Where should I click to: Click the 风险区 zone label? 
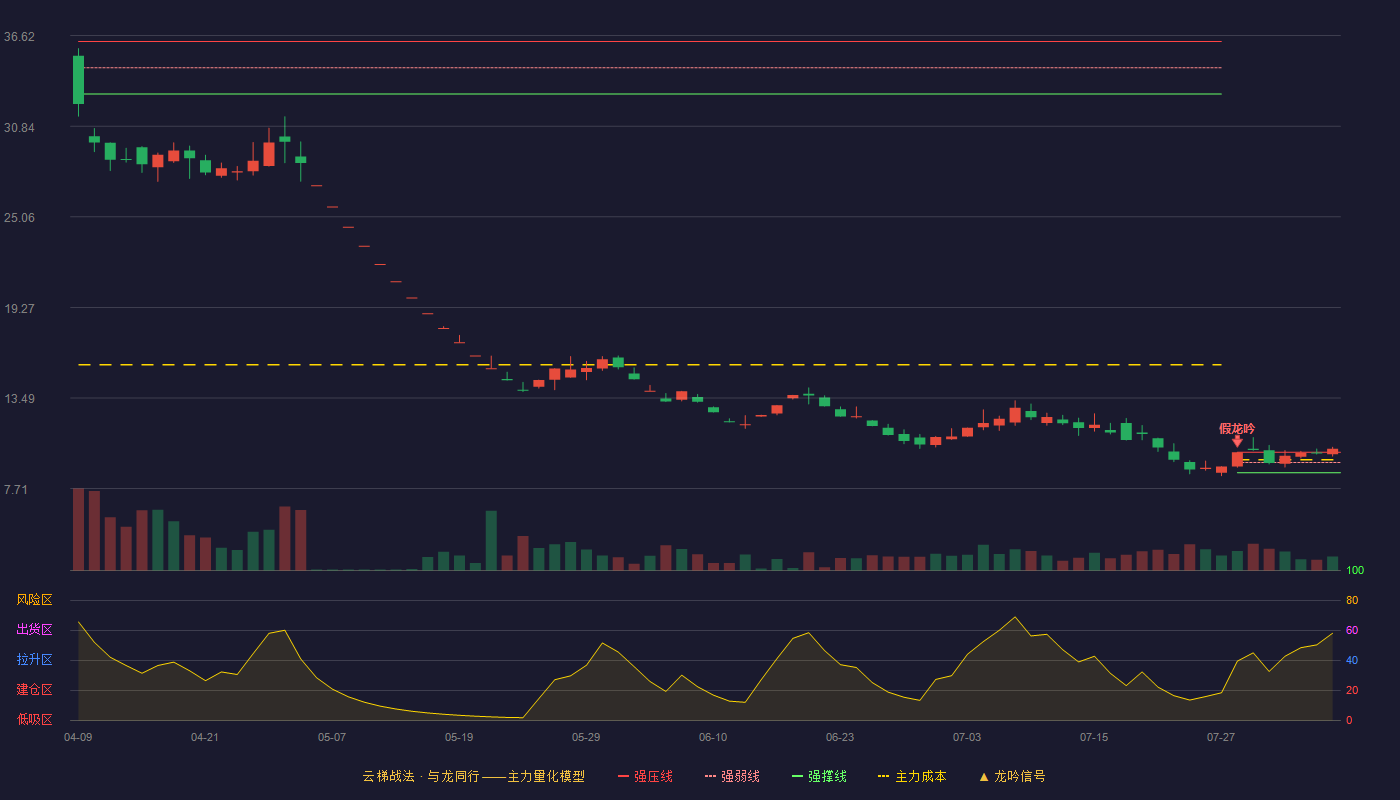pyautogui.click(x=34, y=600)
